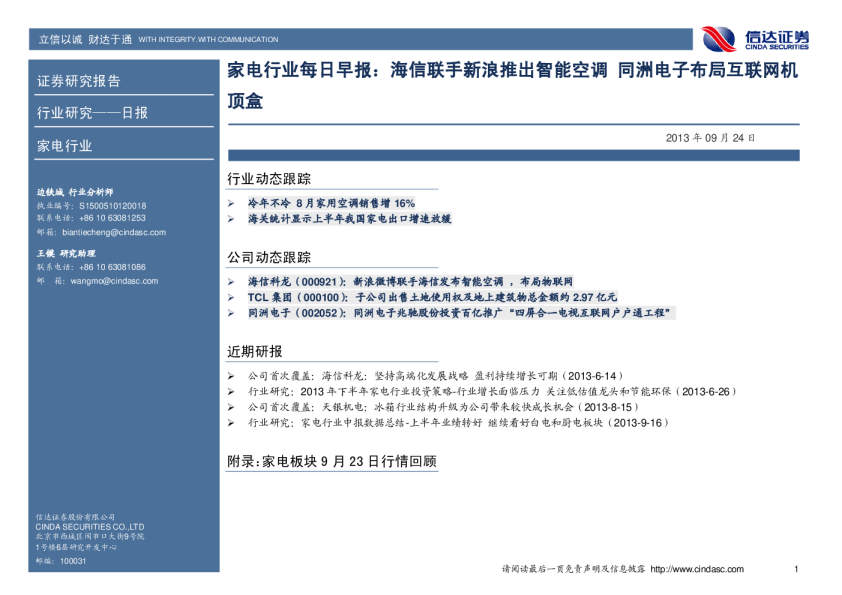Click the report date 2013年09月24日
This screenshot has width=842, height=595.
(x=710, y=138)
